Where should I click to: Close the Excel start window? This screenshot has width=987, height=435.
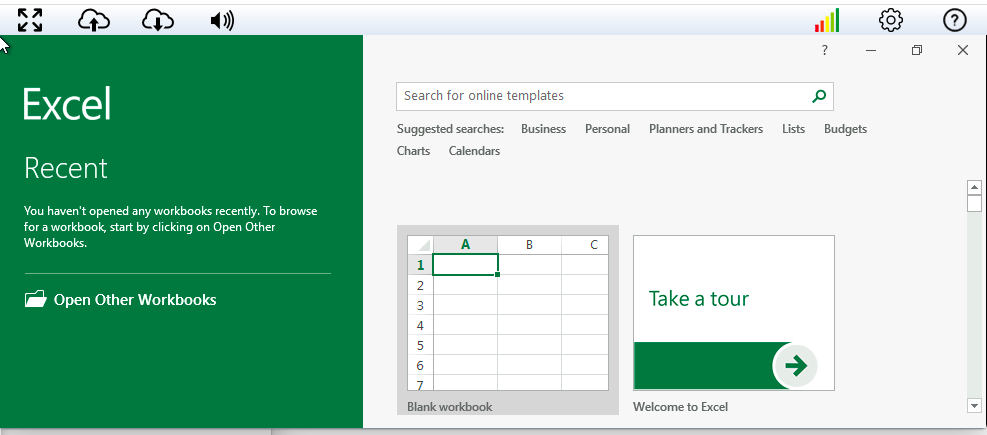962,50
